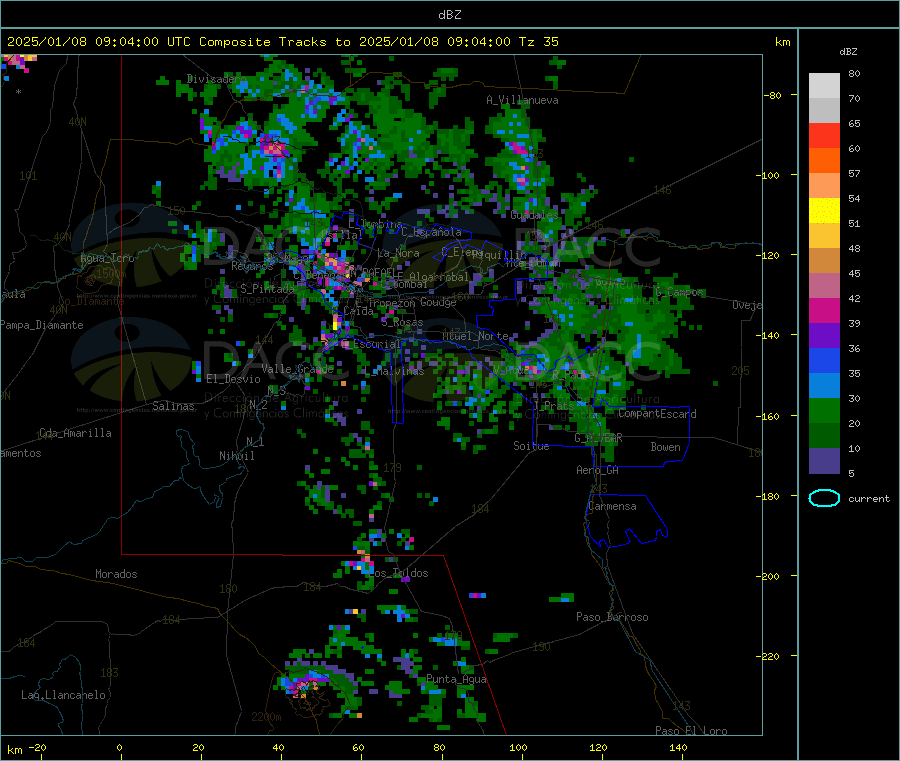Click the 'Pampa_Diamante' map label
Image resolution: width=900 pixels, height=761 pixels.
pyautogui.click(x=42, y=325)
